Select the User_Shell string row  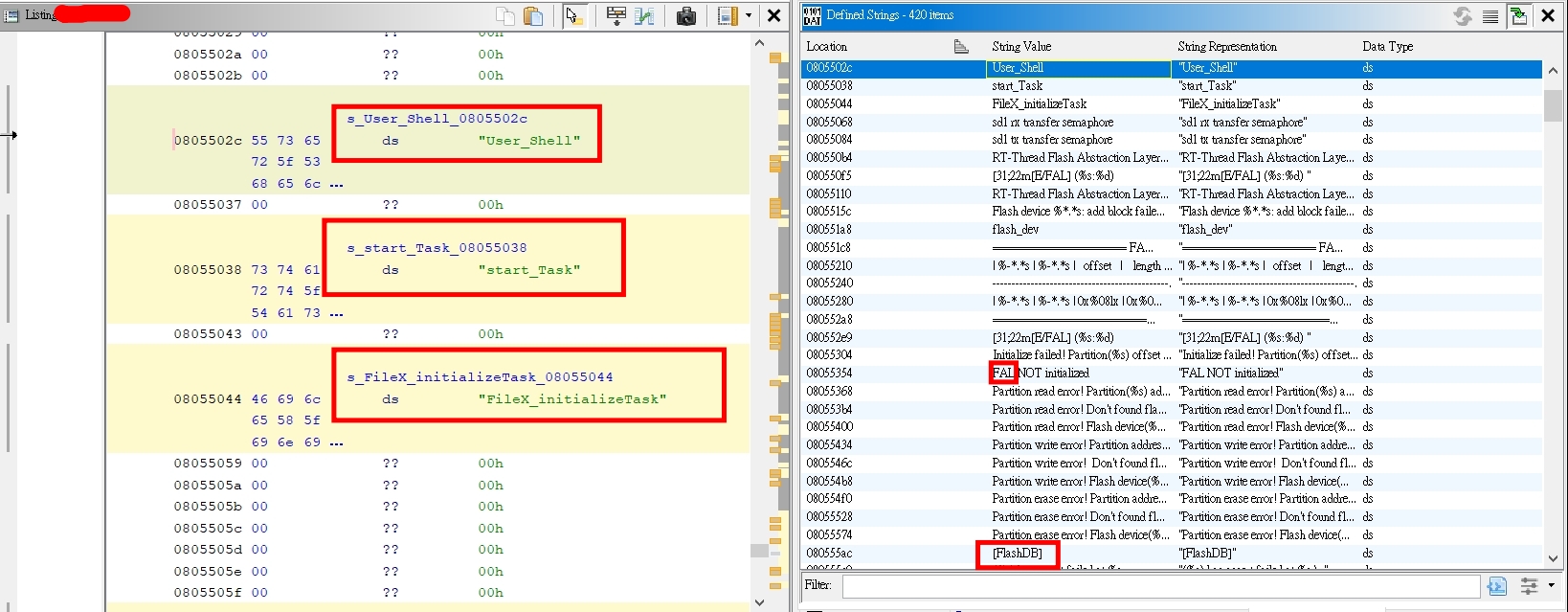1172,68
